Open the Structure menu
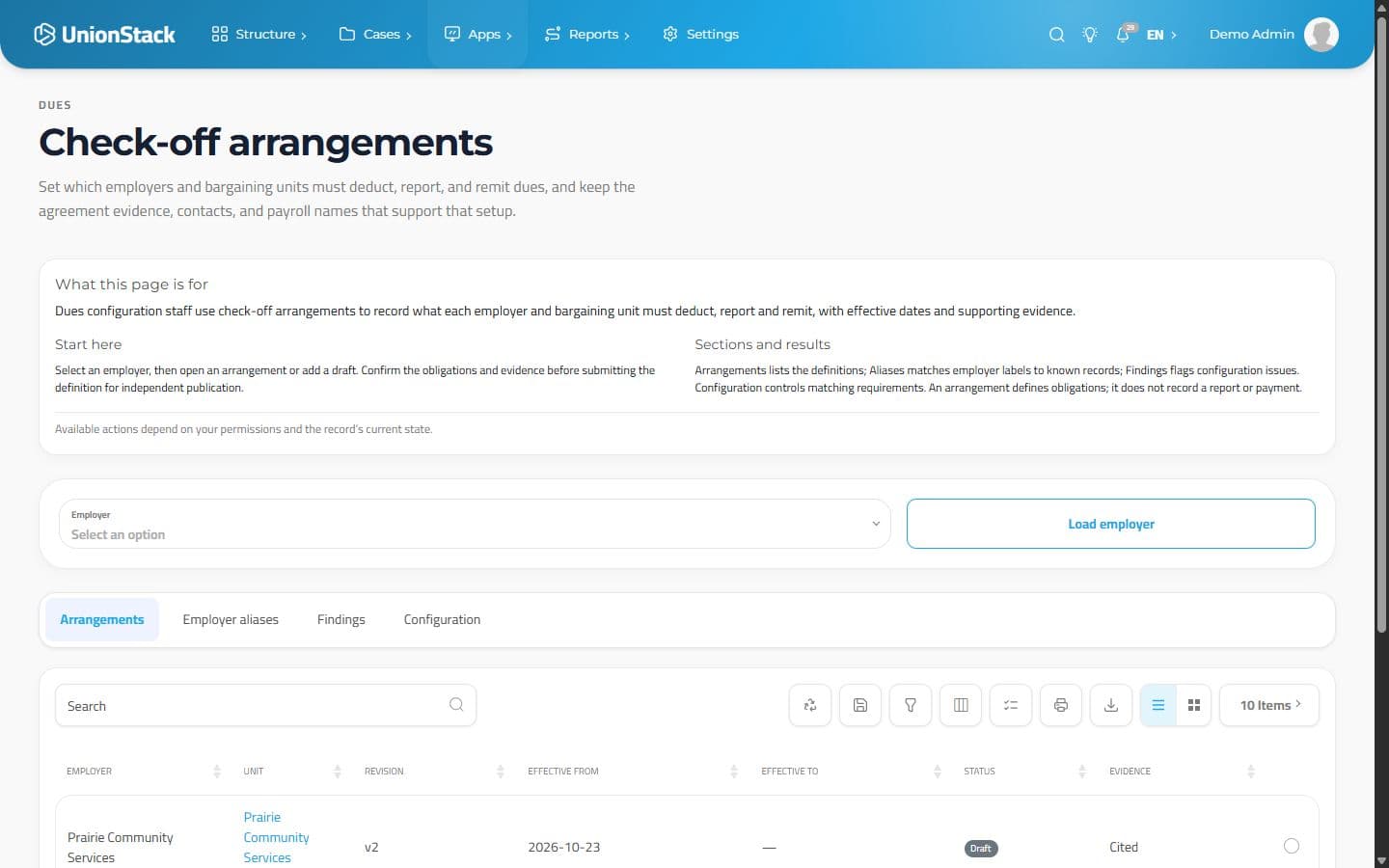1389x868 pixels. tap(259, 34)
